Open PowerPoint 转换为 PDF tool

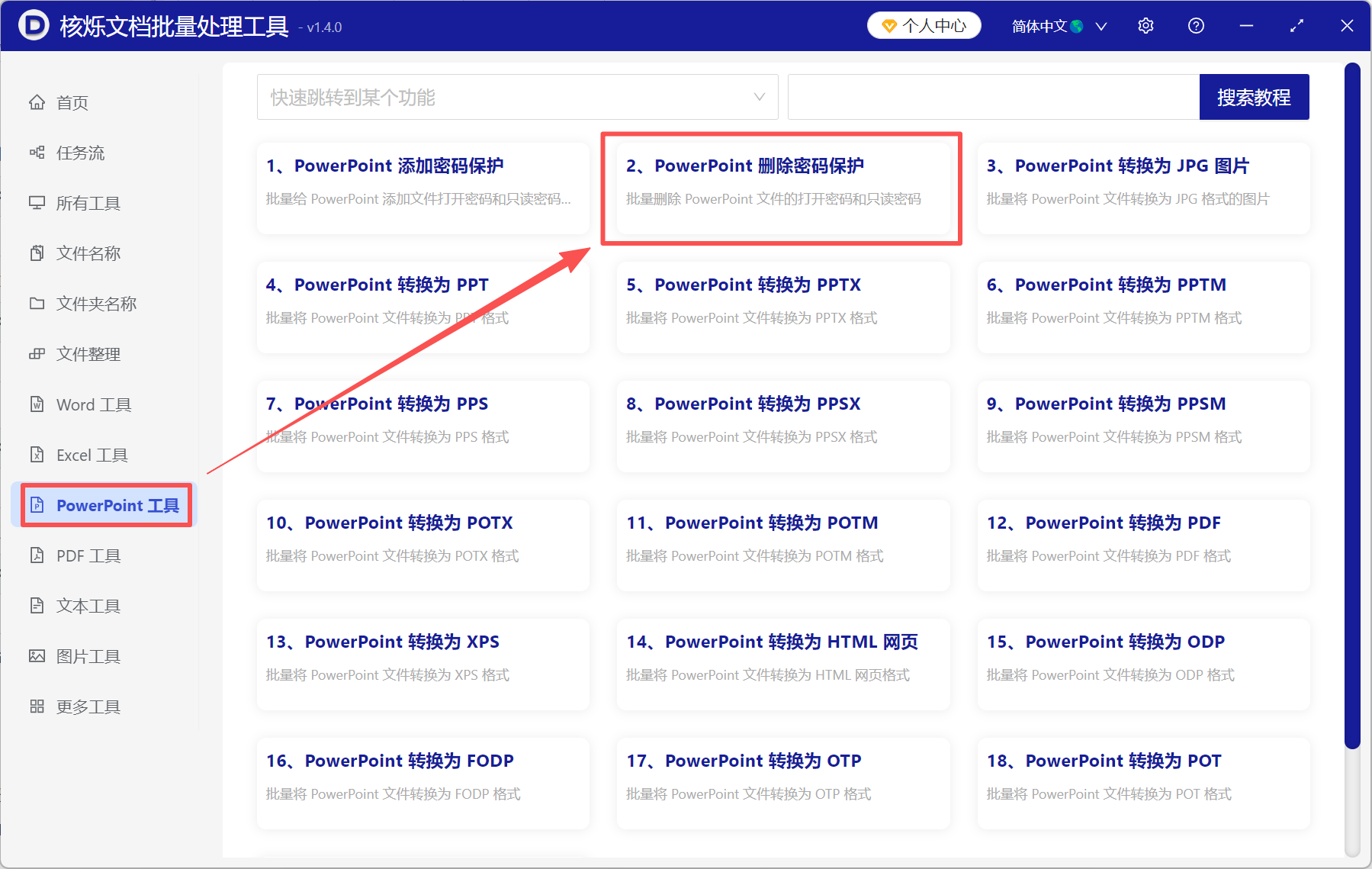point(1142,543)
